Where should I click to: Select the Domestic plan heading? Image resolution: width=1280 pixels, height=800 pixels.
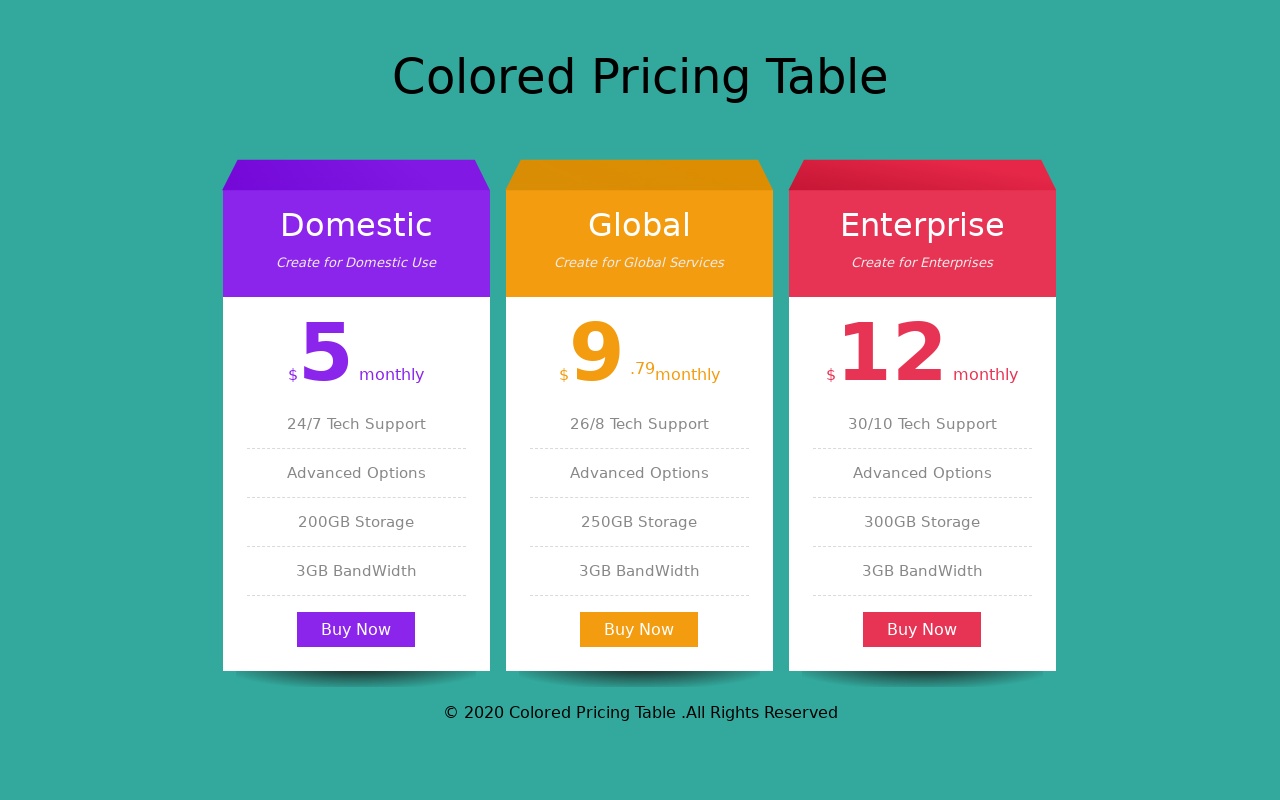356,226
